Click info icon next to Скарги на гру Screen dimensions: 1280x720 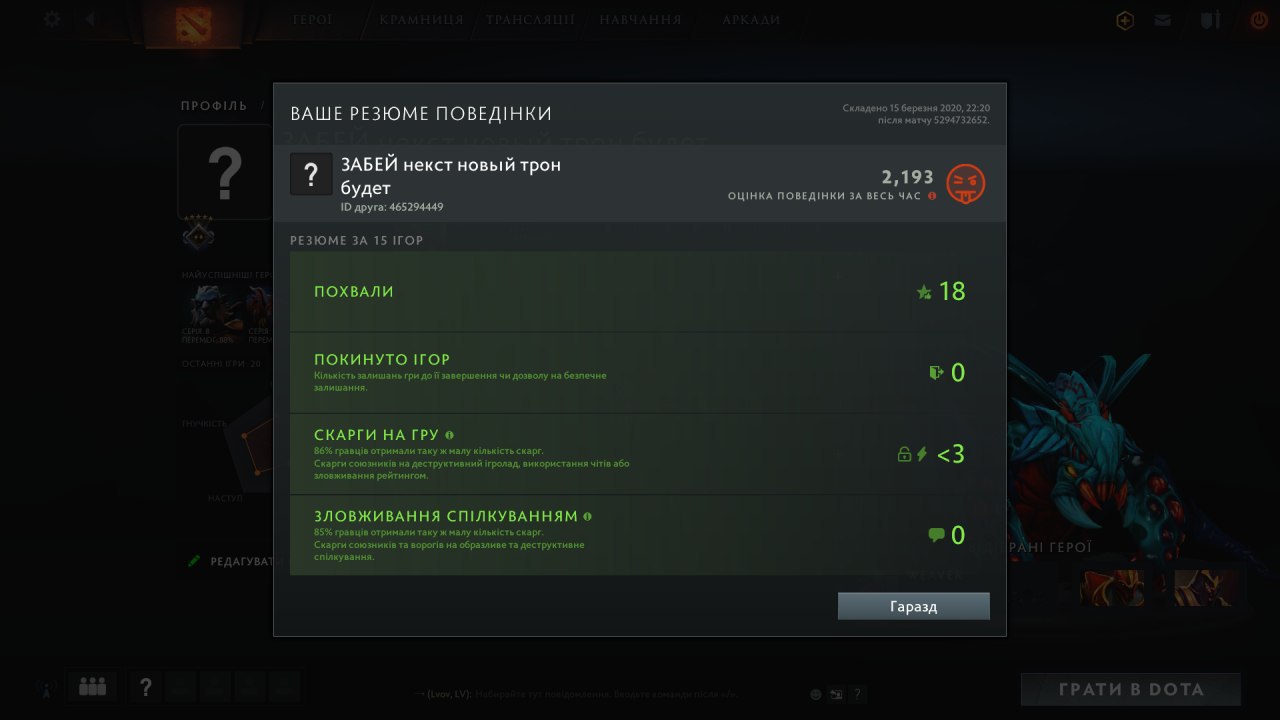(x=449, y=435)
